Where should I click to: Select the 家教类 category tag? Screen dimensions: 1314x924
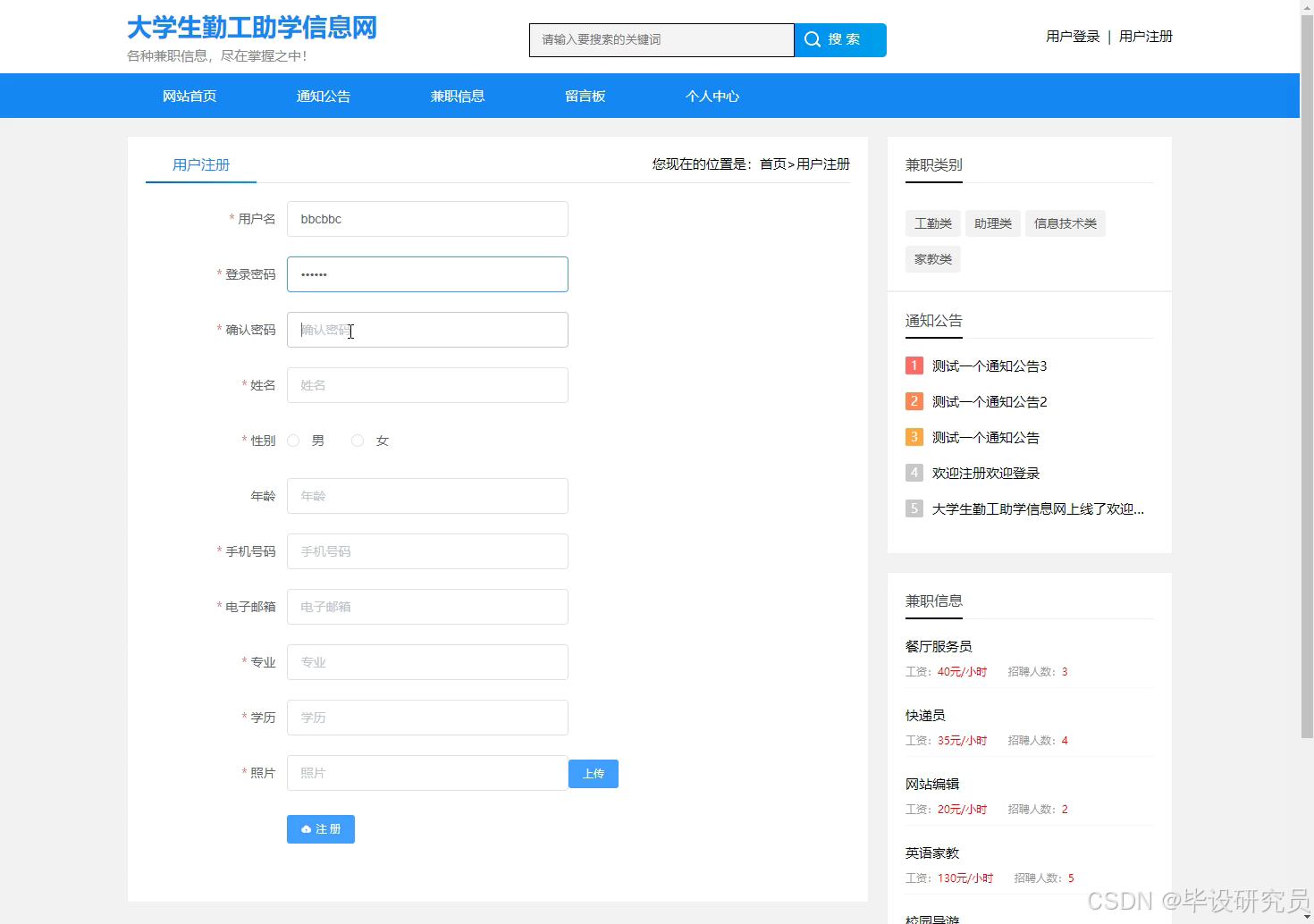[x=933, y=259]
